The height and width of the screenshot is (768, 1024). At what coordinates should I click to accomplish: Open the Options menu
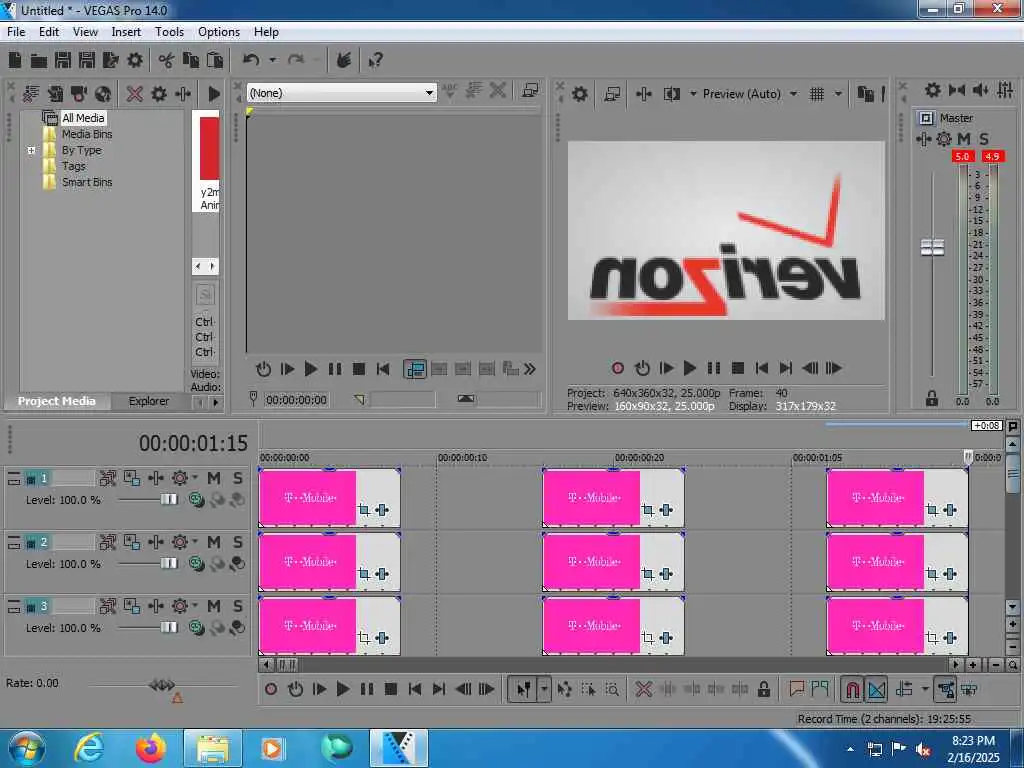point(219,32)
